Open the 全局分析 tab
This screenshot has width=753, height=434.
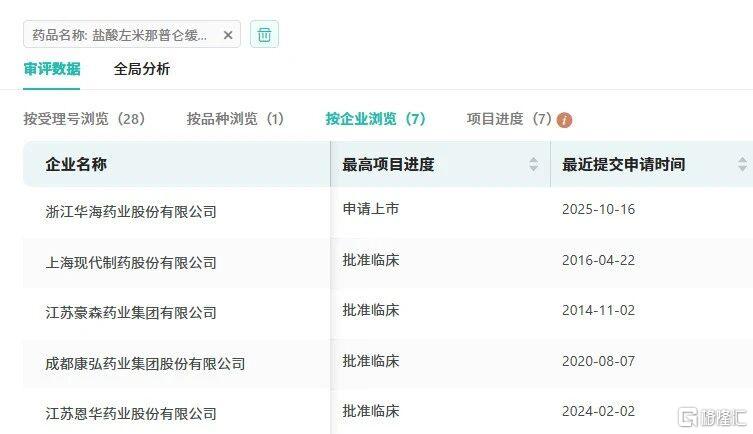coord(142,69)
